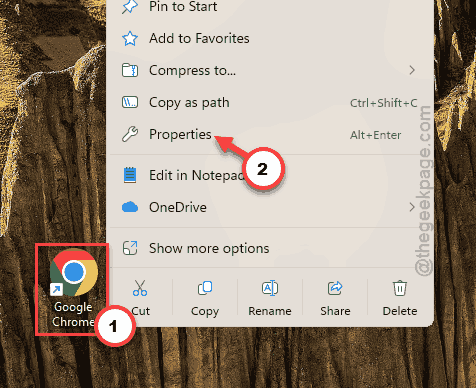Click the Delete trash can icon

400,288
